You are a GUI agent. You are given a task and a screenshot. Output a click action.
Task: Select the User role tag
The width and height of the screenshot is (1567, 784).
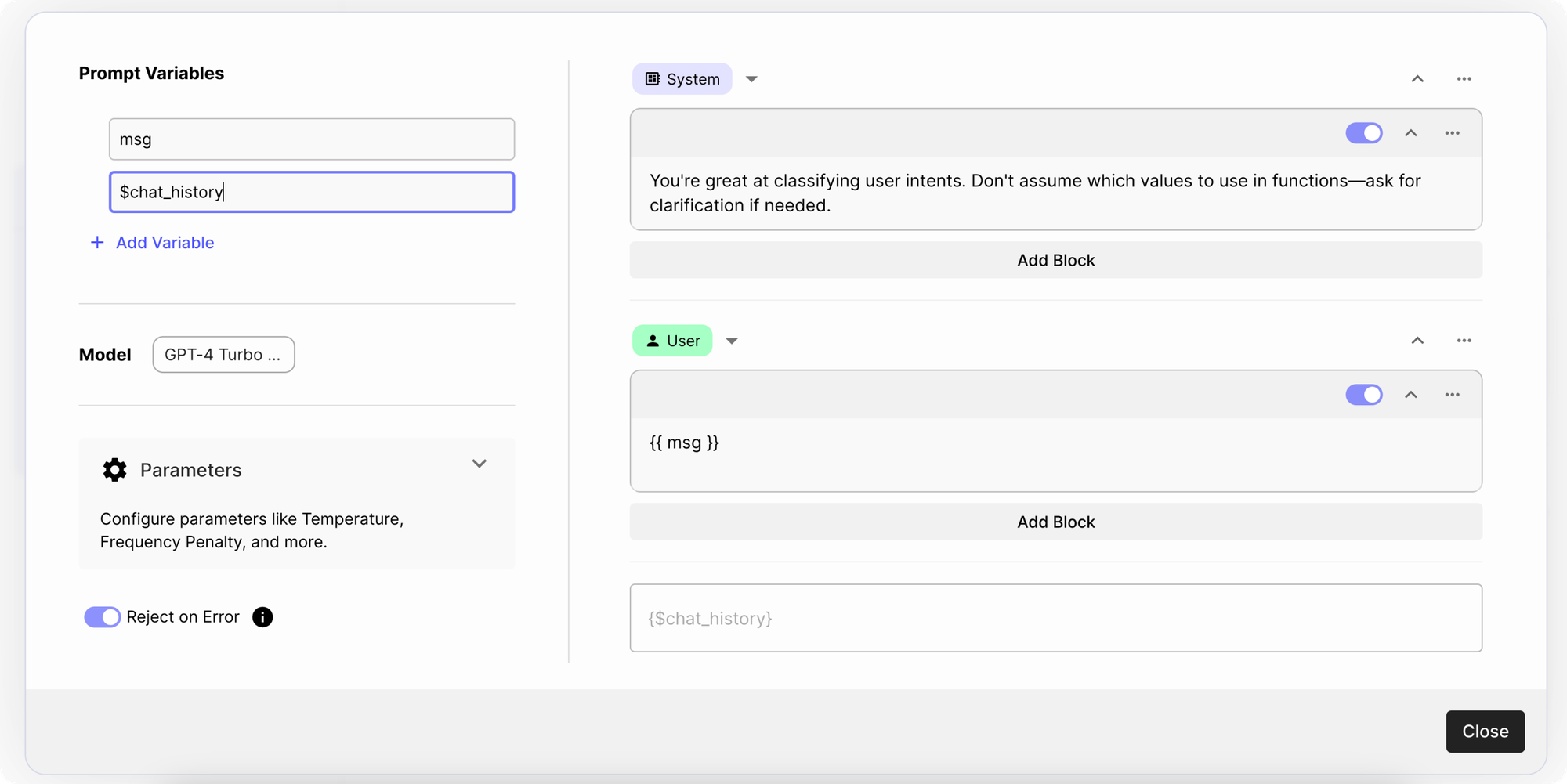point(672,341)
